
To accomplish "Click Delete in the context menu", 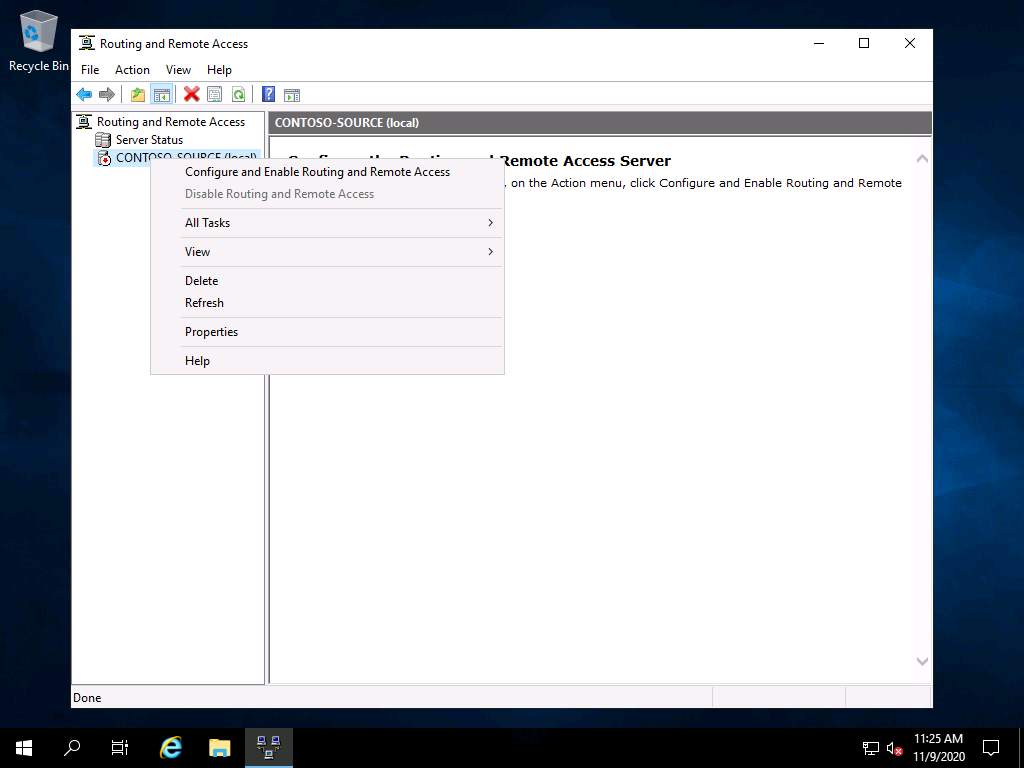I will click(201, 281).
